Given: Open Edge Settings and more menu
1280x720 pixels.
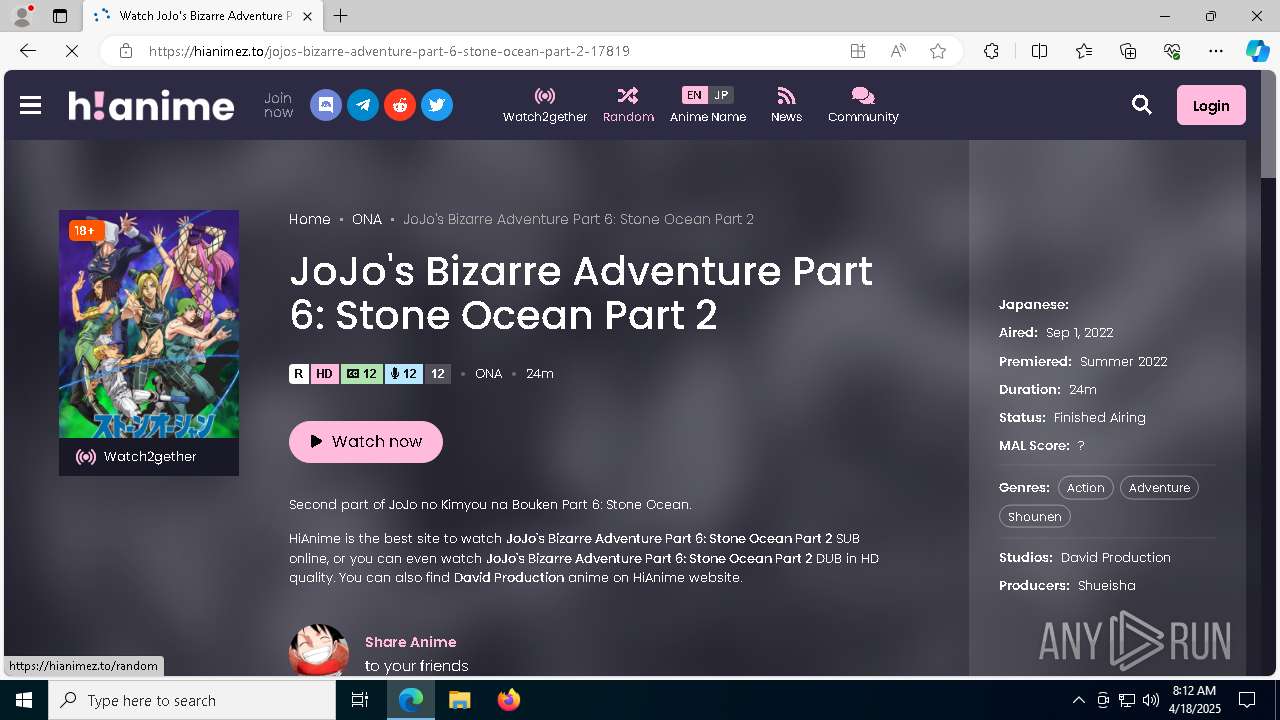Looking at the screenshot, I should click(x=1216, y=51).
